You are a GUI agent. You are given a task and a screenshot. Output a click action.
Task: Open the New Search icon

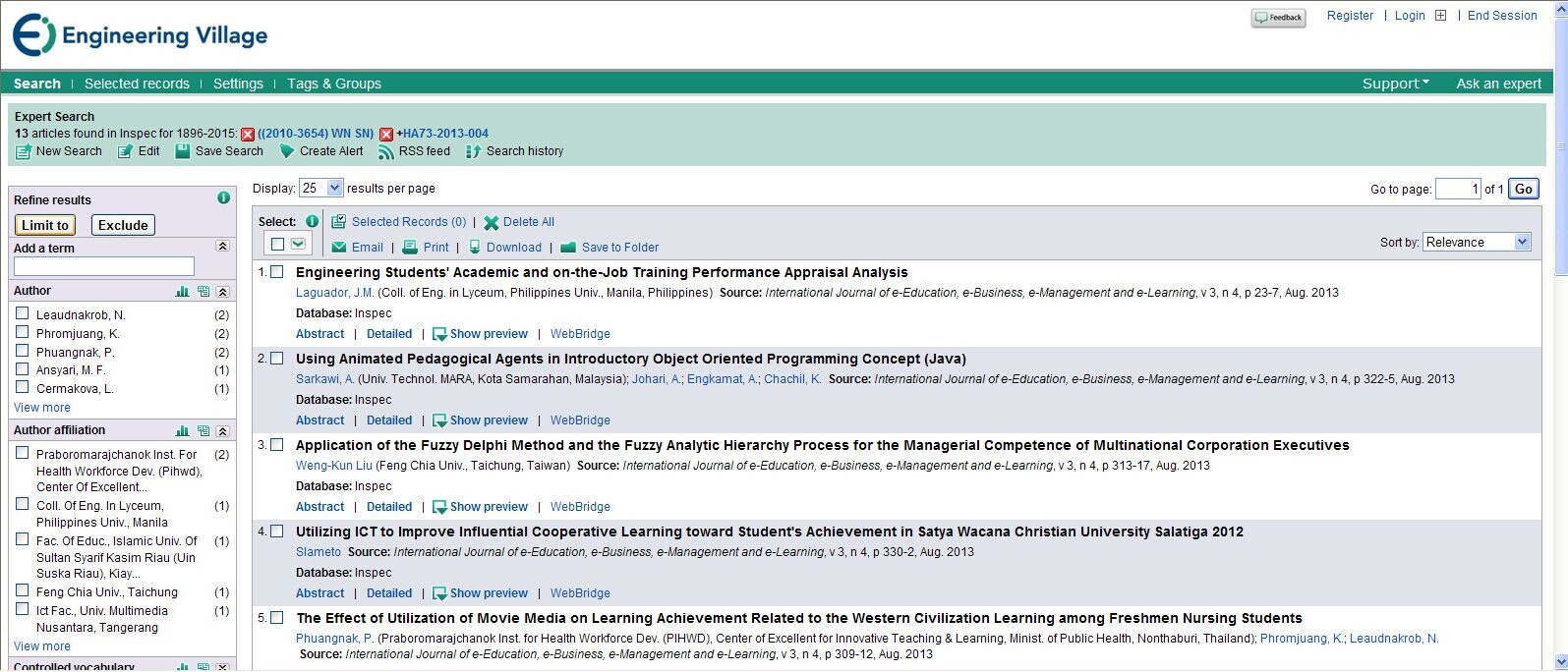[24, 151]
